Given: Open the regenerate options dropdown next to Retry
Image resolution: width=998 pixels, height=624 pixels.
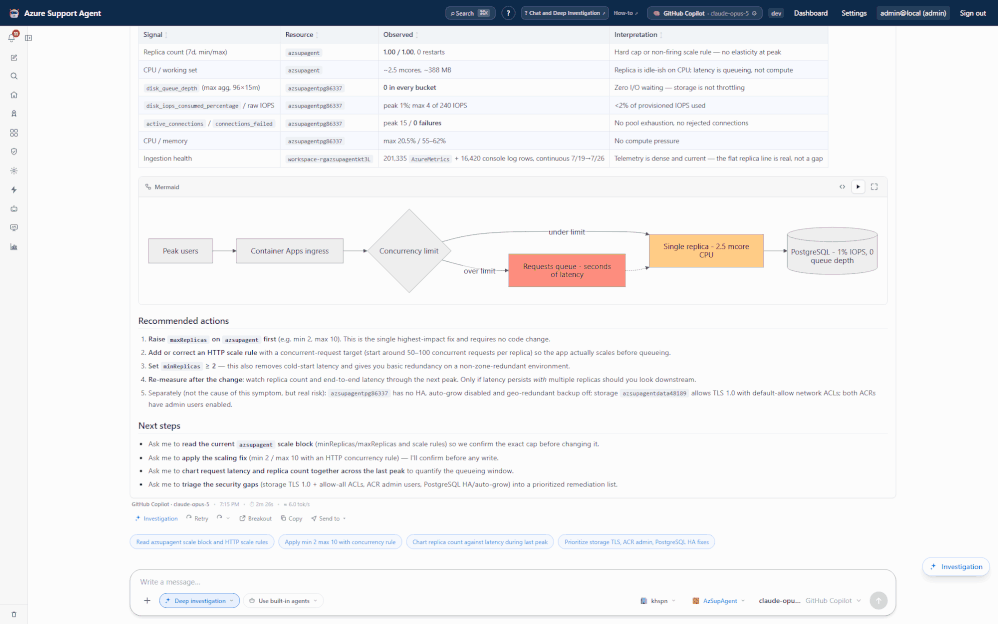Looking at the screenshot, I should 223,518.
